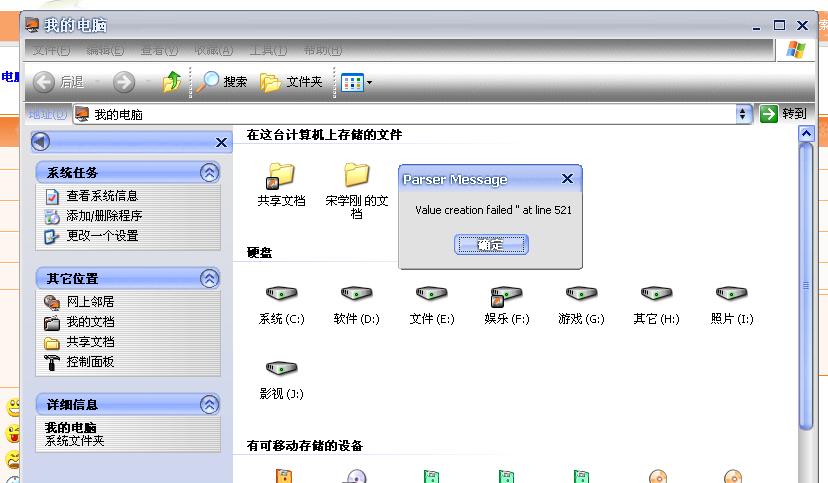Click 查看系统信息 task icon

[52, 197]
